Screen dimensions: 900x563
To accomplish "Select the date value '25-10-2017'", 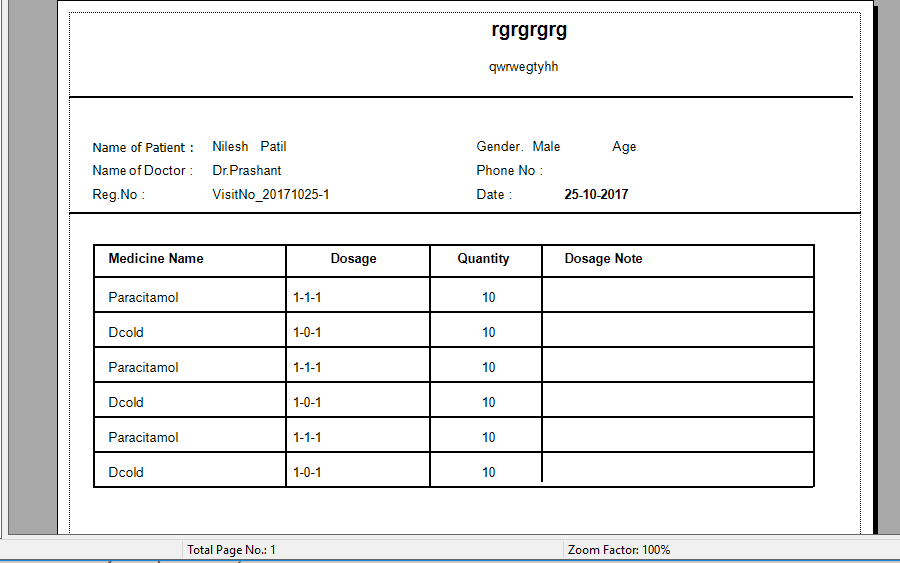I will coord(596,195).
